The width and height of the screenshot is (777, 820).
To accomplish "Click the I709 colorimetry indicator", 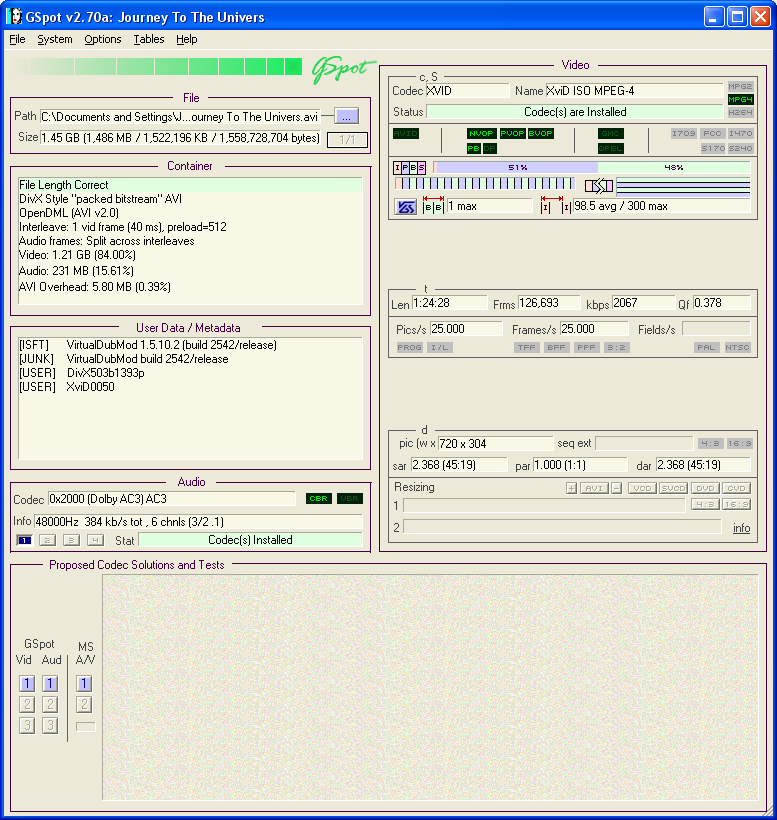I will pyautogui.click(x=683, y=133).
